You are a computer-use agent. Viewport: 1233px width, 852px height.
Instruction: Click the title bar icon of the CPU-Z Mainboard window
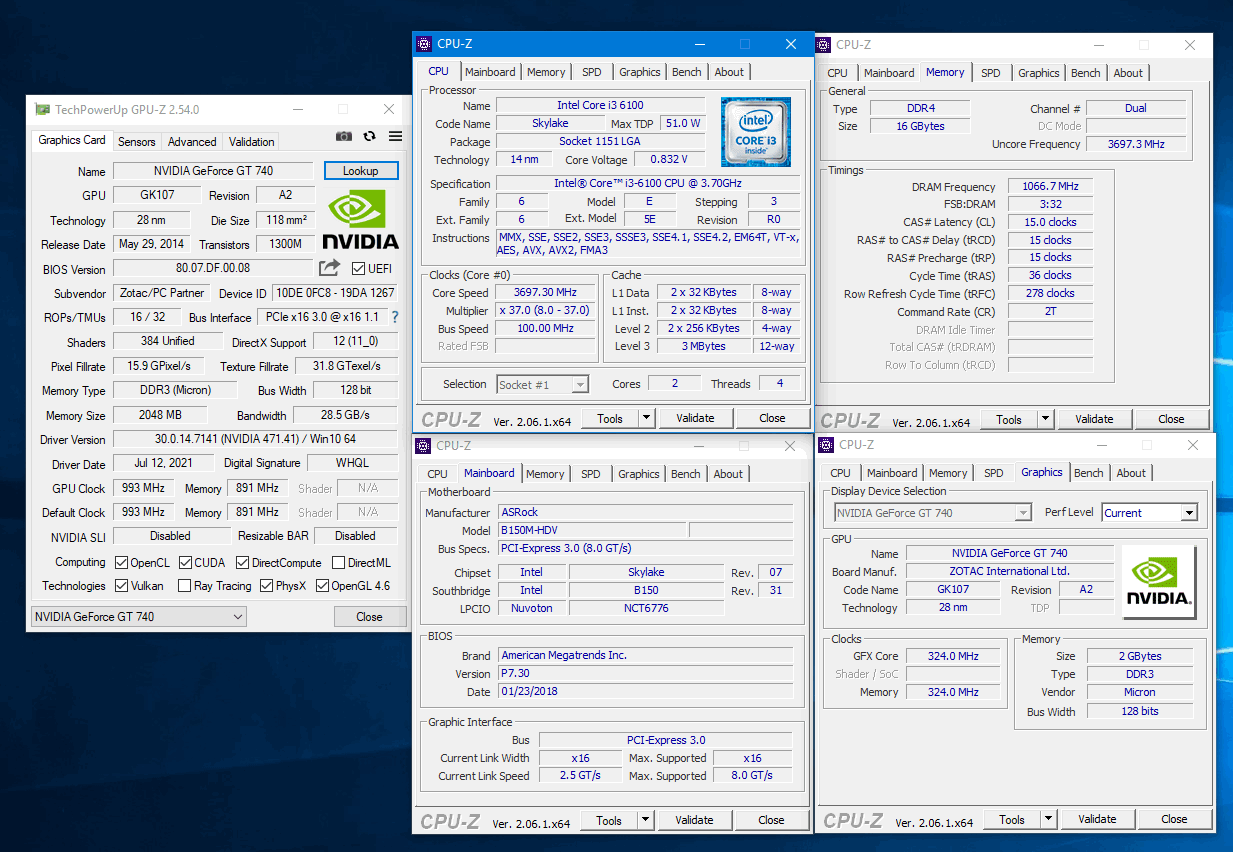(x=424, y=445)
